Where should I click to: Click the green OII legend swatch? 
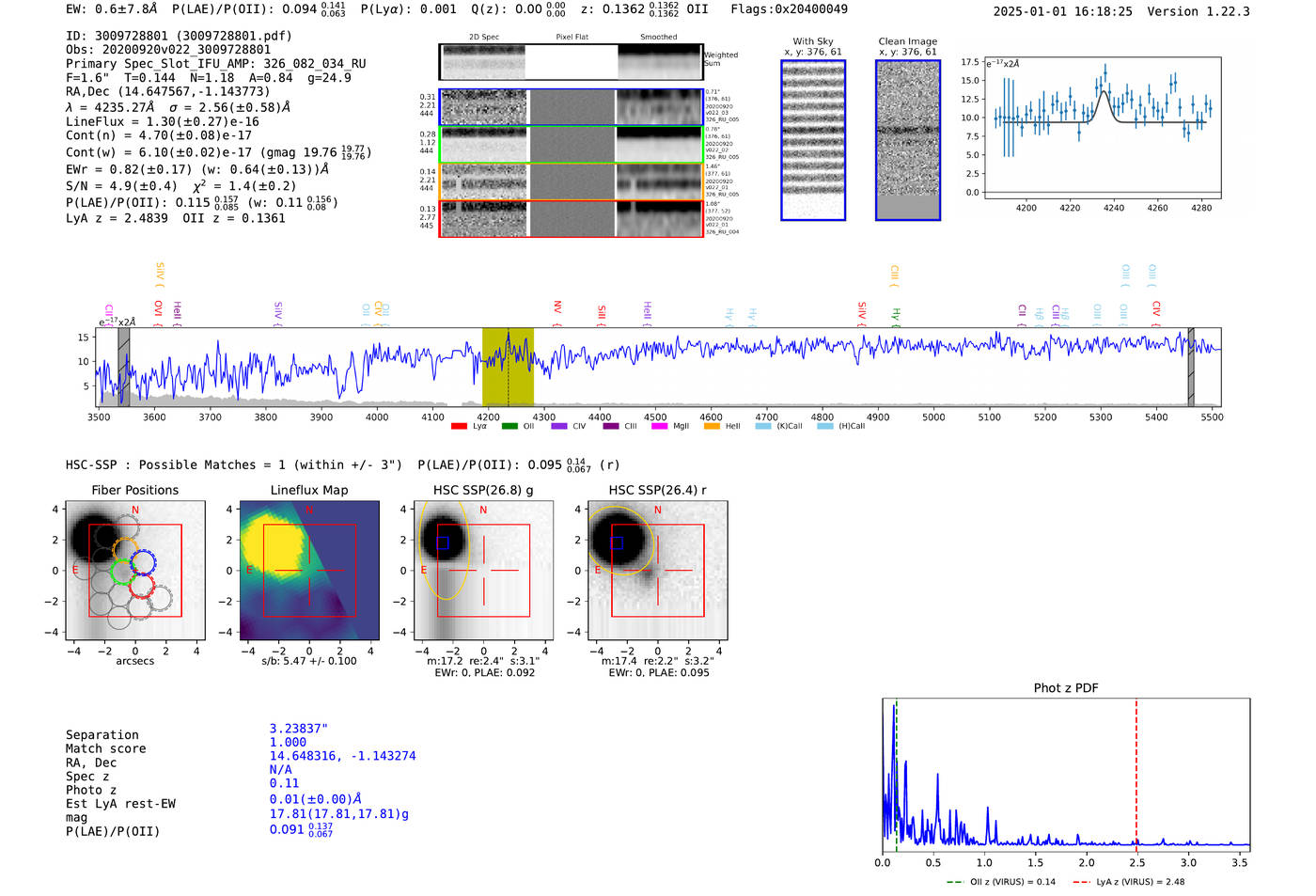509,427
